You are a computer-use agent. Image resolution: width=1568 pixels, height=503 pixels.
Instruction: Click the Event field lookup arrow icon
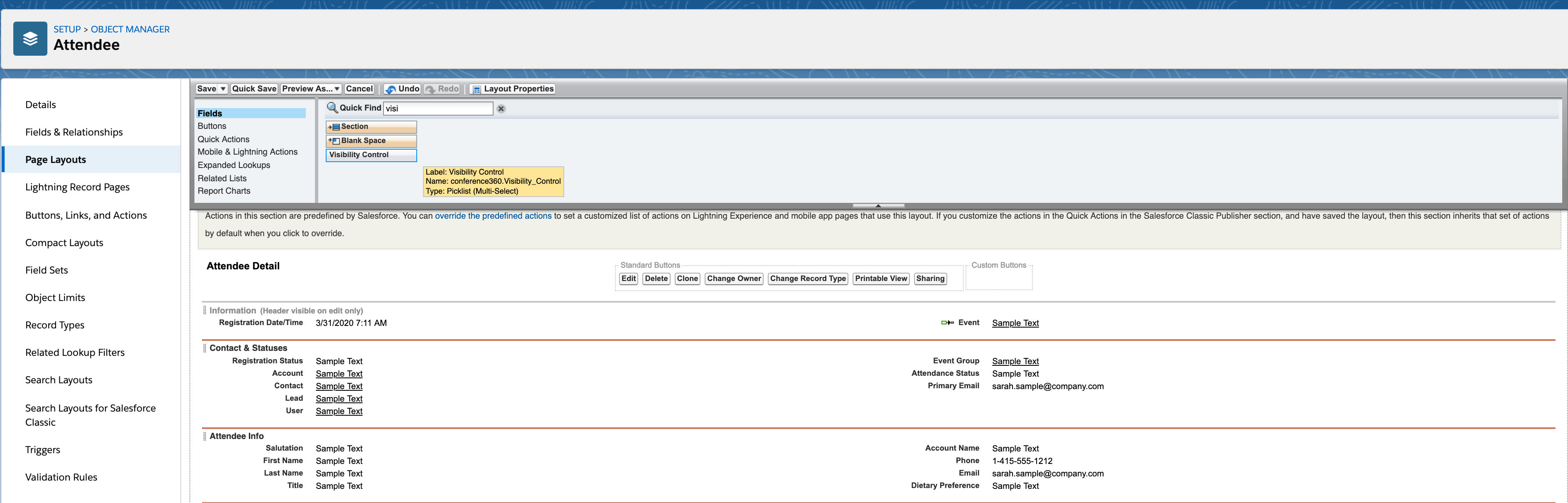[947, 323]
